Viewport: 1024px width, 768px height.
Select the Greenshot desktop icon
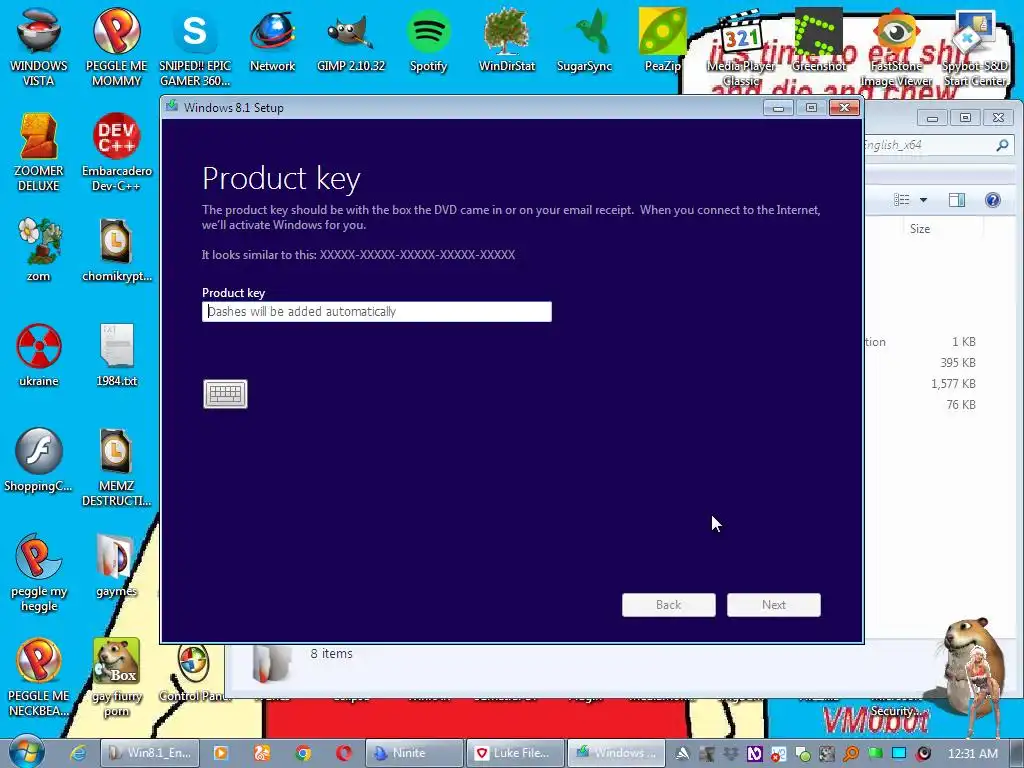pos(819,40)
